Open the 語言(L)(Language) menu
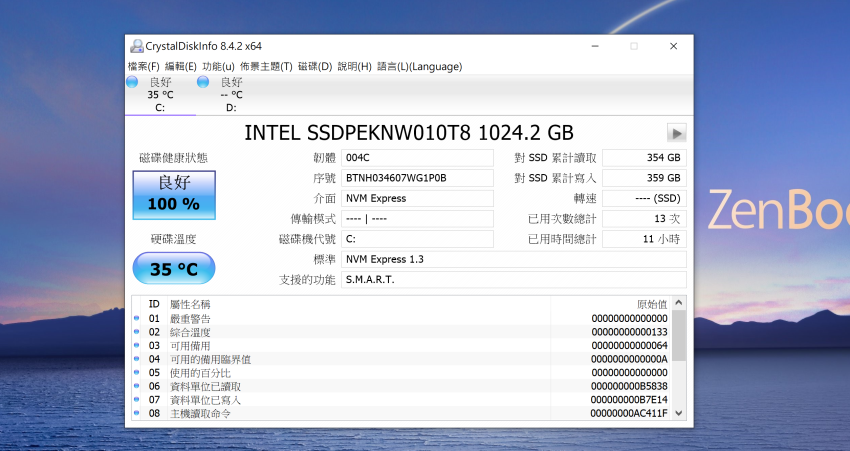This screenshot has height=451, width=850. pyautogui.click(x=420, y=67)
